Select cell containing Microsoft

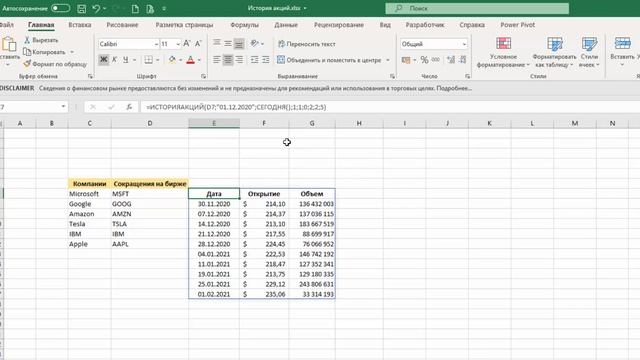tap(89, 194)
